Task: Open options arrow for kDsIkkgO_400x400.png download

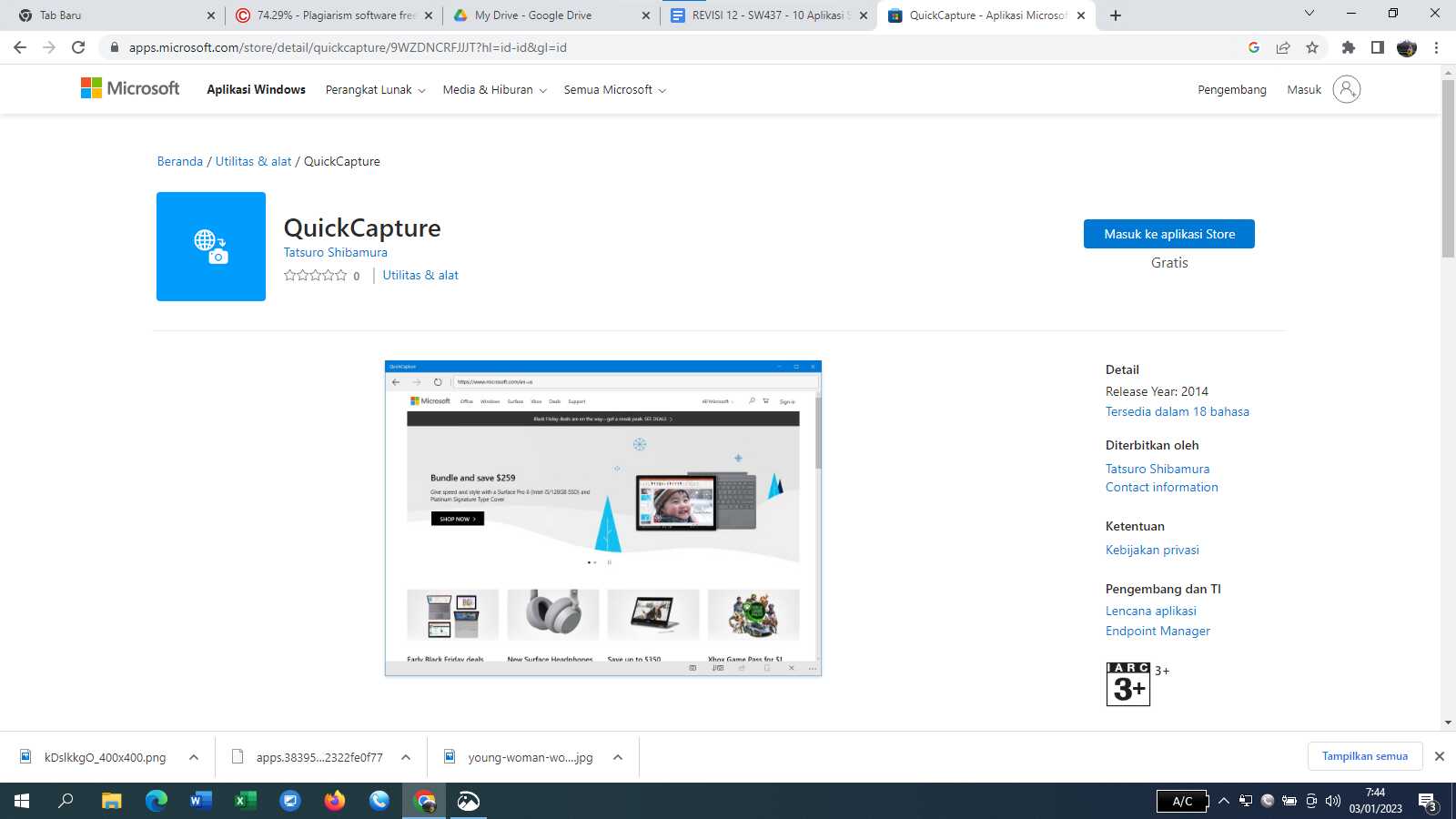Action: 194,757
